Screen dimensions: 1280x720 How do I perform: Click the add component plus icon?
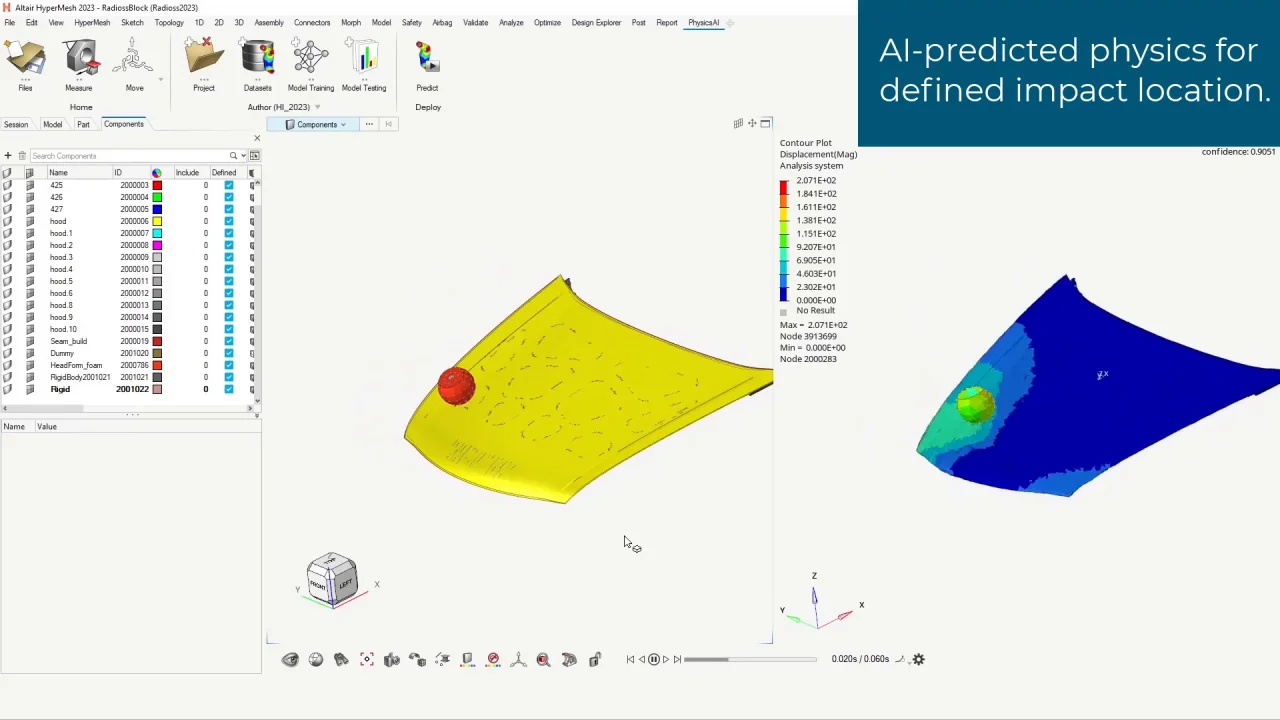coord(8,156)
